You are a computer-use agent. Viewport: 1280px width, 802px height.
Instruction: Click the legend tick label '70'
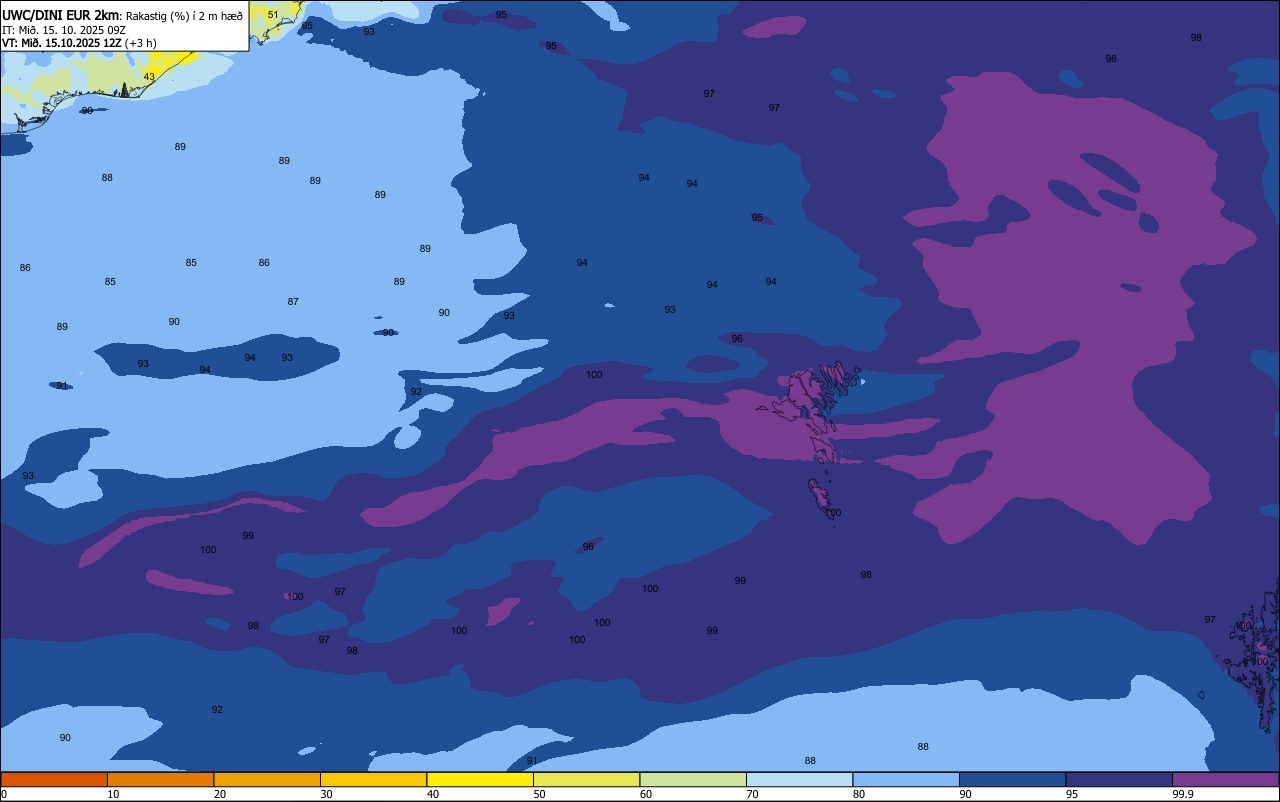pos(752,794)
